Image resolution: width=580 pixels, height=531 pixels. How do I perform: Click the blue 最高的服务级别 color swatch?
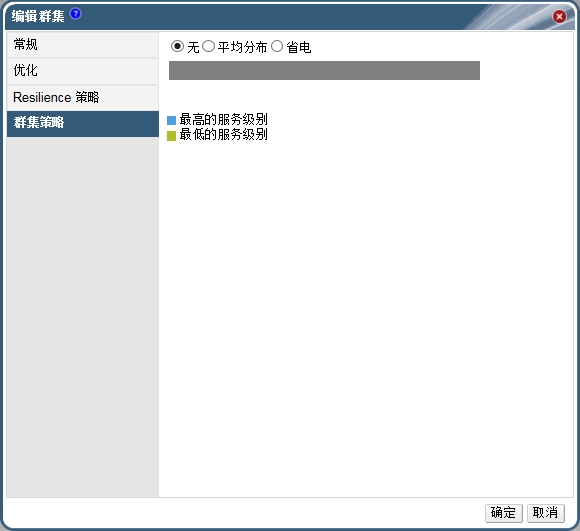171,120
